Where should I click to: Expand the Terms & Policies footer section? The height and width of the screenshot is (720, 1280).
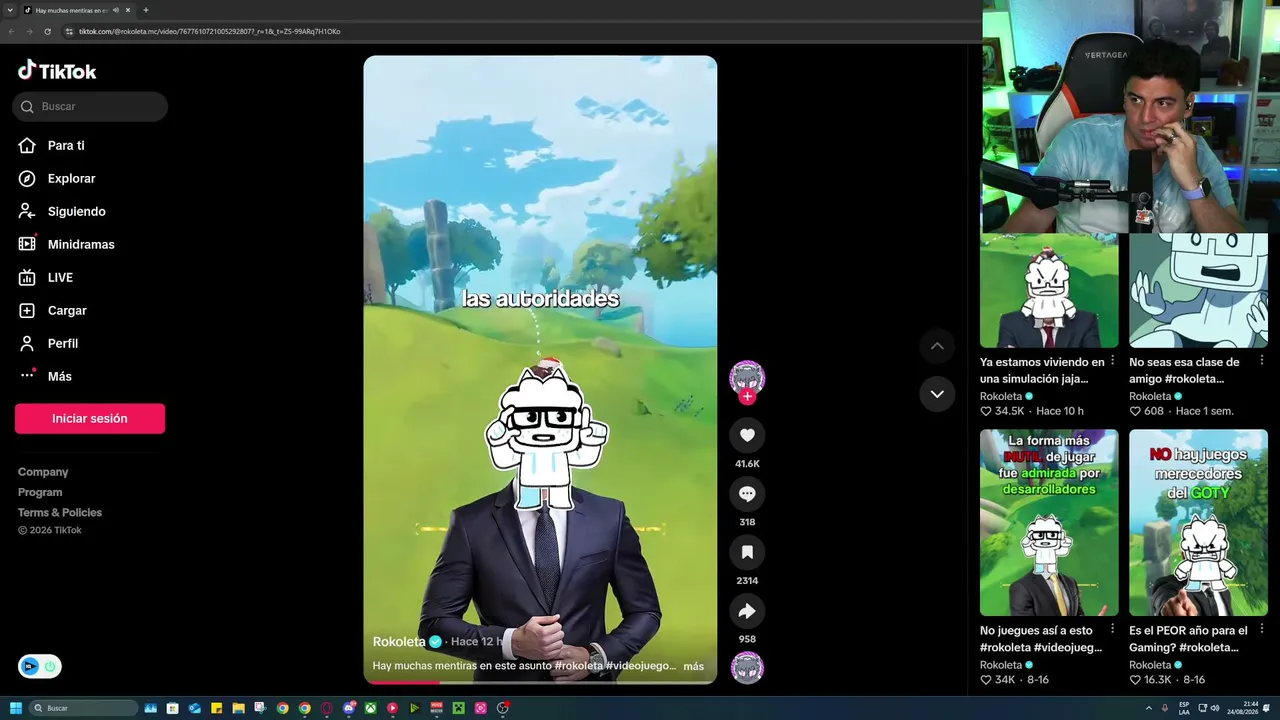(60, 513)
